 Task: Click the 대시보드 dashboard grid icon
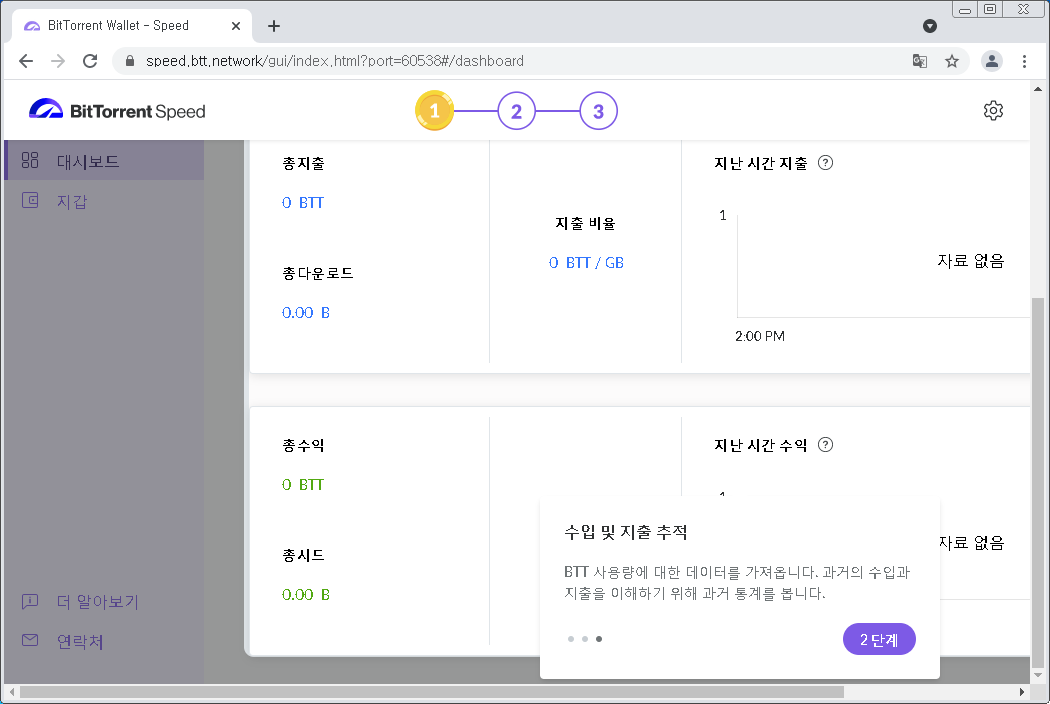[30, 160]
